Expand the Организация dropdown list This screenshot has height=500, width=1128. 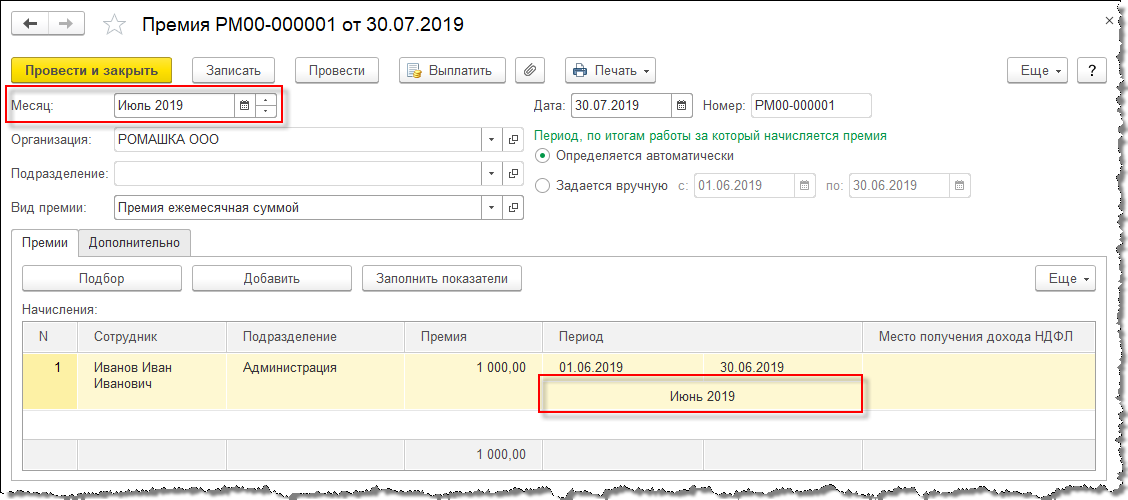(491, 140)
